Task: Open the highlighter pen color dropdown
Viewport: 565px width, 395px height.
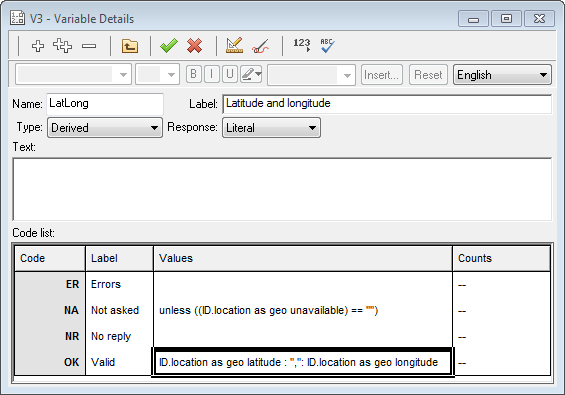Action: coord(251,74)
